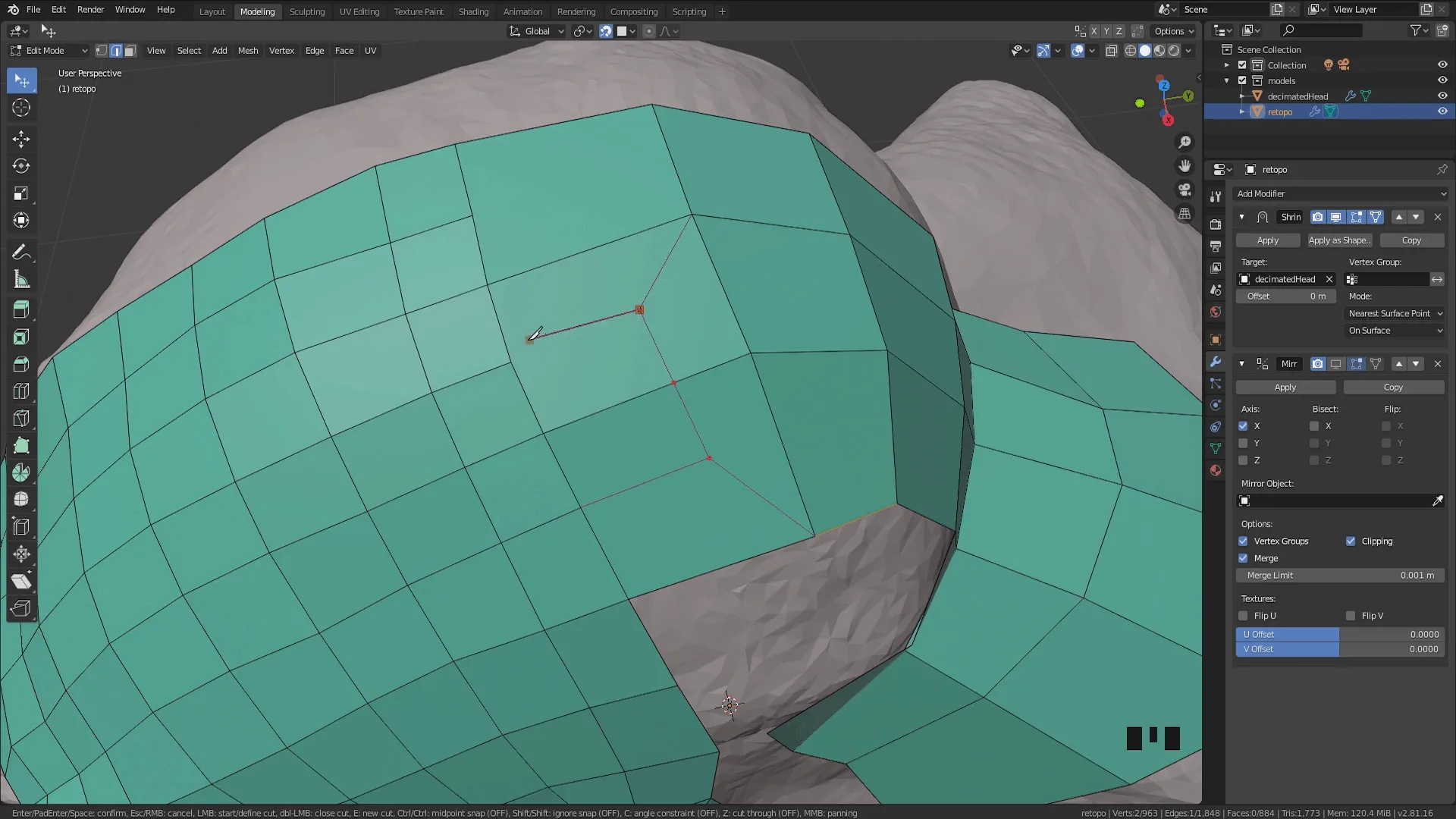The height and width of the screenshot is (819, 1456).
Task: Open the Nearest Surface Point dropdown
Action: [x=1395, y=313]
